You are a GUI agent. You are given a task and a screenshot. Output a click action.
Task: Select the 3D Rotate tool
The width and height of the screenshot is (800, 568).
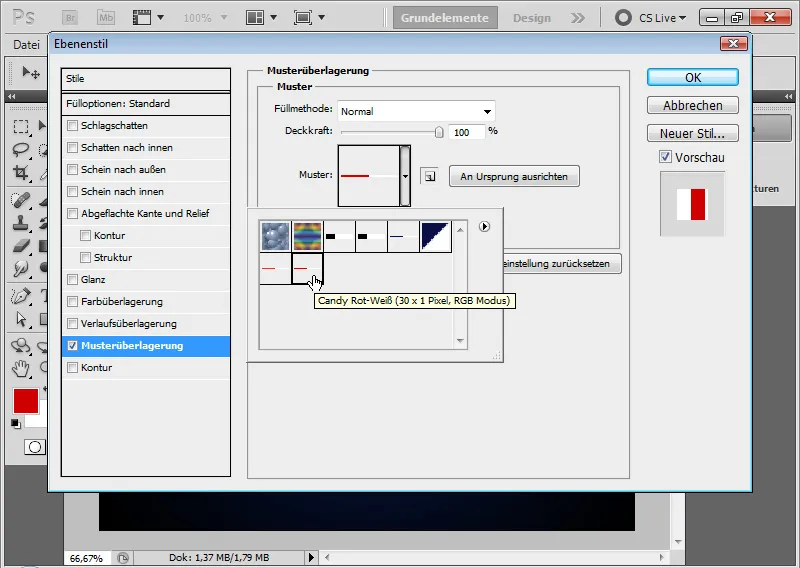tap(21, 345)
